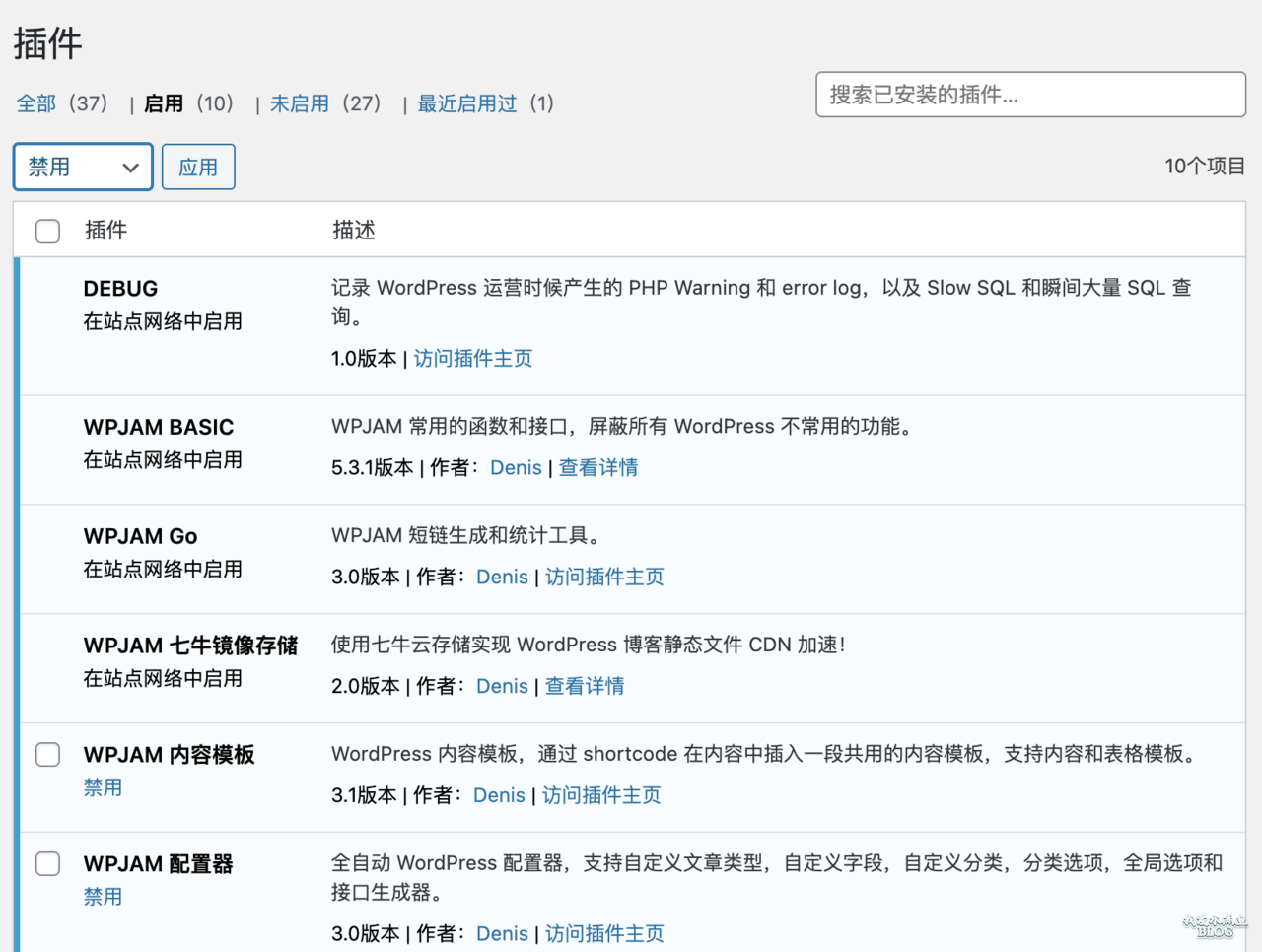The height and width of the screenshot is (952, 1262).
Task: Click 禁用 under WPJAM 内容模板
Action: 103,787
